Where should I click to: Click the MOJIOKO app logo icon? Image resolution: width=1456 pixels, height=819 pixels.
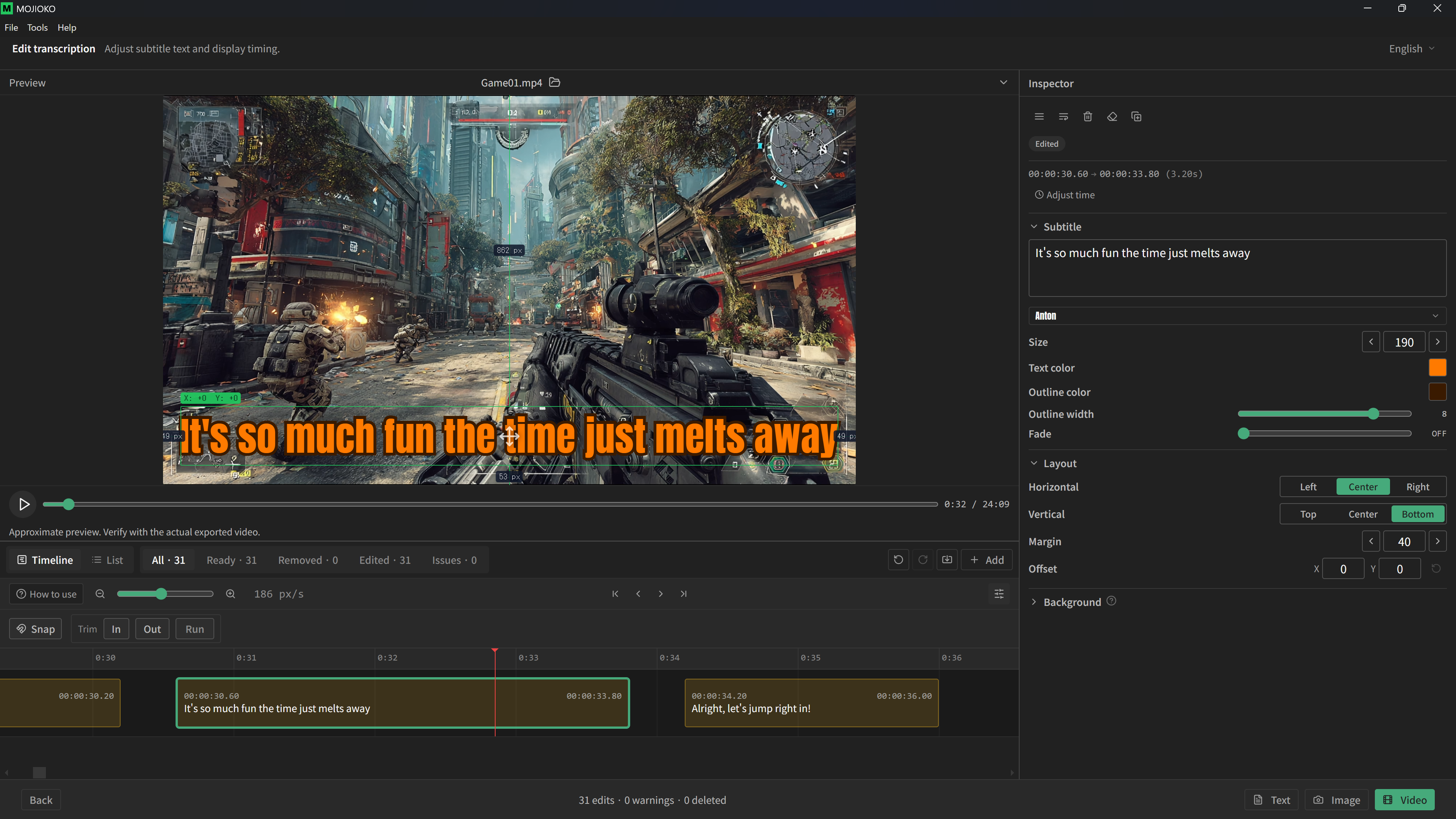(7, 8)
